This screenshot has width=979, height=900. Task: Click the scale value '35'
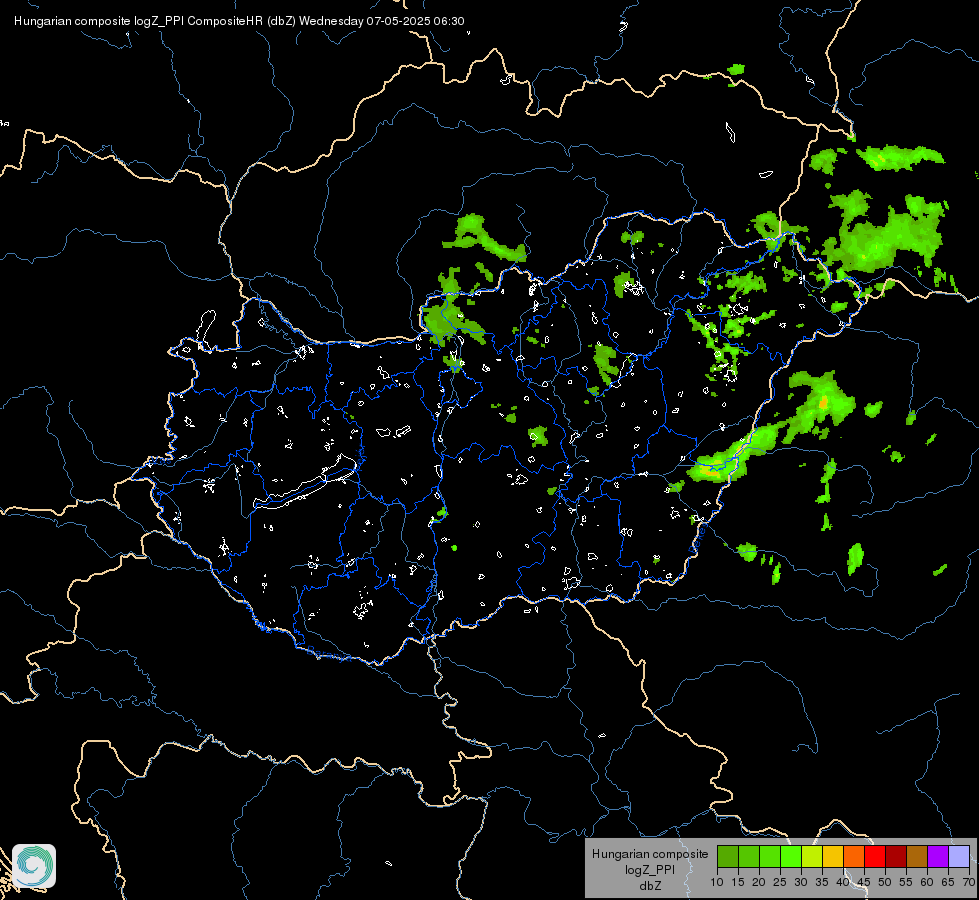coord(822,882)
